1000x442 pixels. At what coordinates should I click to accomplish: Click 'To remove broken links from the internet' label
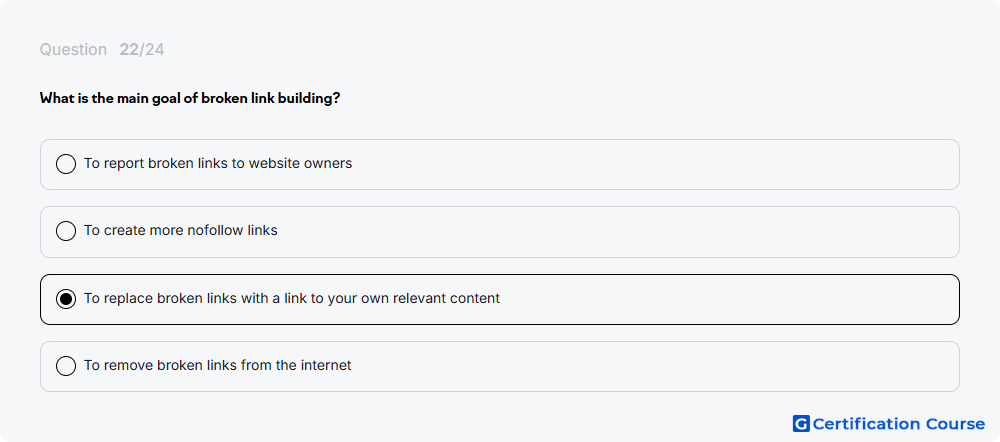click(x=218, y=365)
